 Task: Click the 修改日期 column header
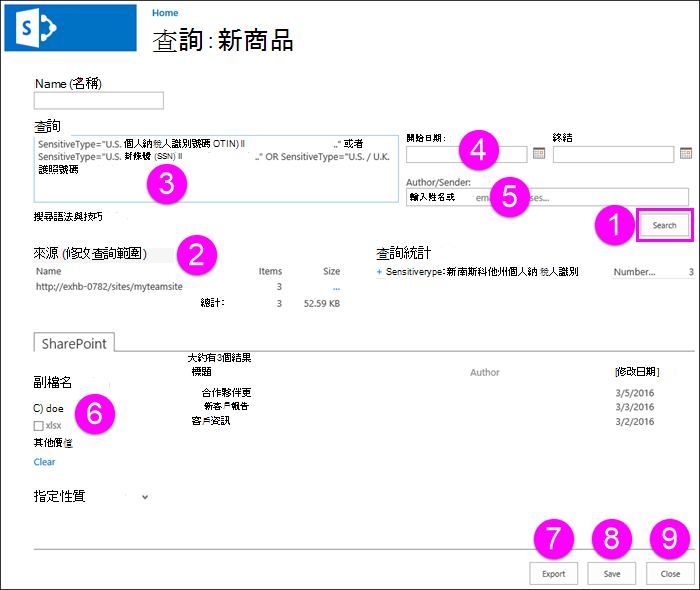pyautogui.click(x=637, y=371)
